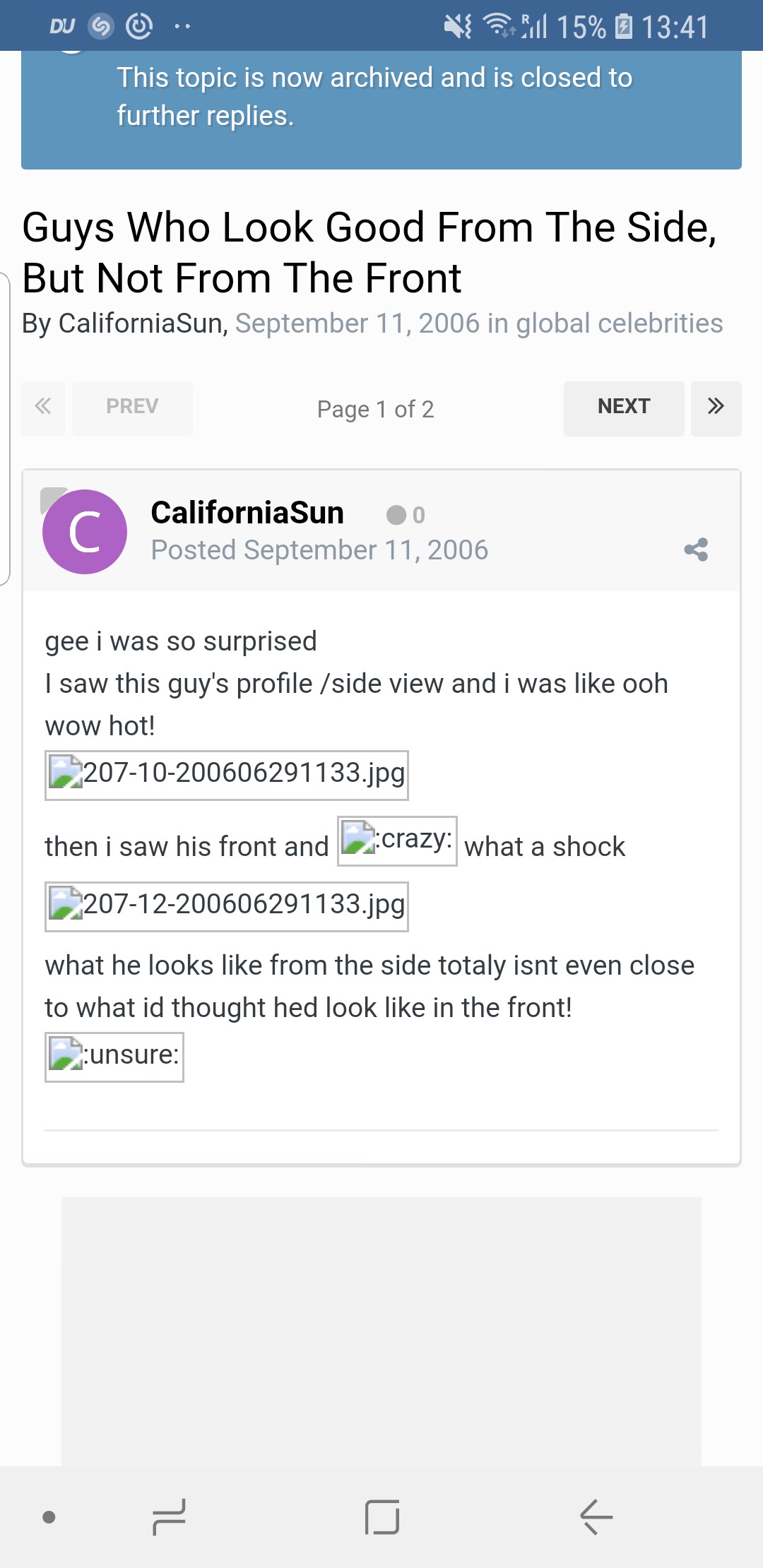Tap the navigation bar dot toggle
The height and width of the screenshot is (1568, 763).
tap(49, 1516)
